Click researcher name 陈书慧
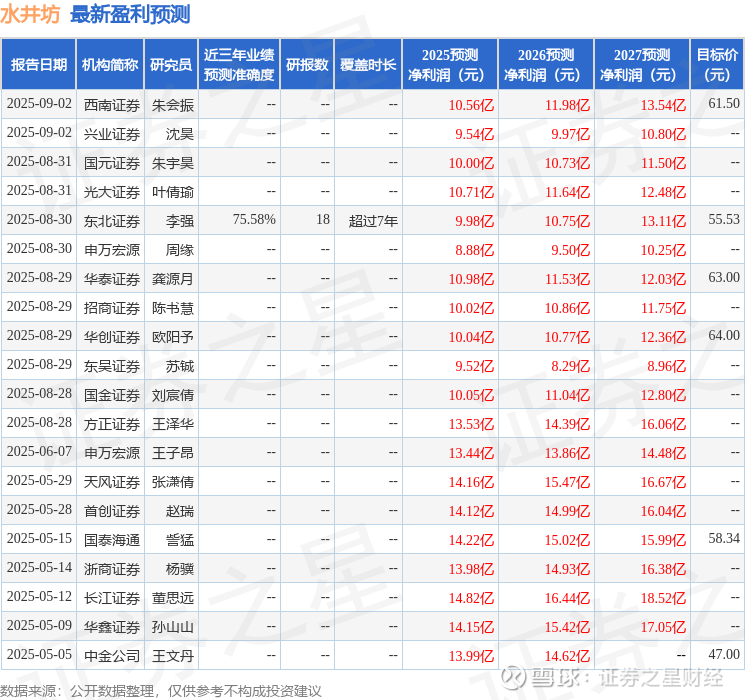The image size is (745, 700). 172,308
